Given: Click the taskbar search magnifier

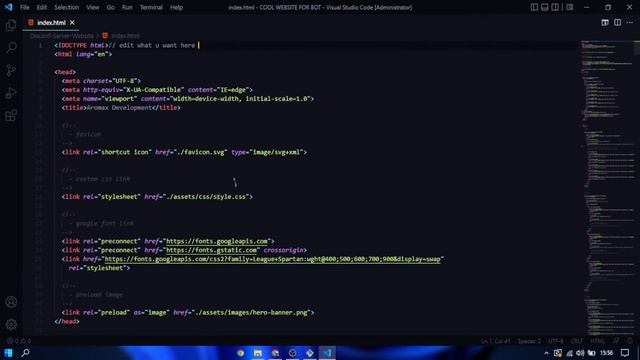Looking at the screenshot, I should (x=25, y=353).
